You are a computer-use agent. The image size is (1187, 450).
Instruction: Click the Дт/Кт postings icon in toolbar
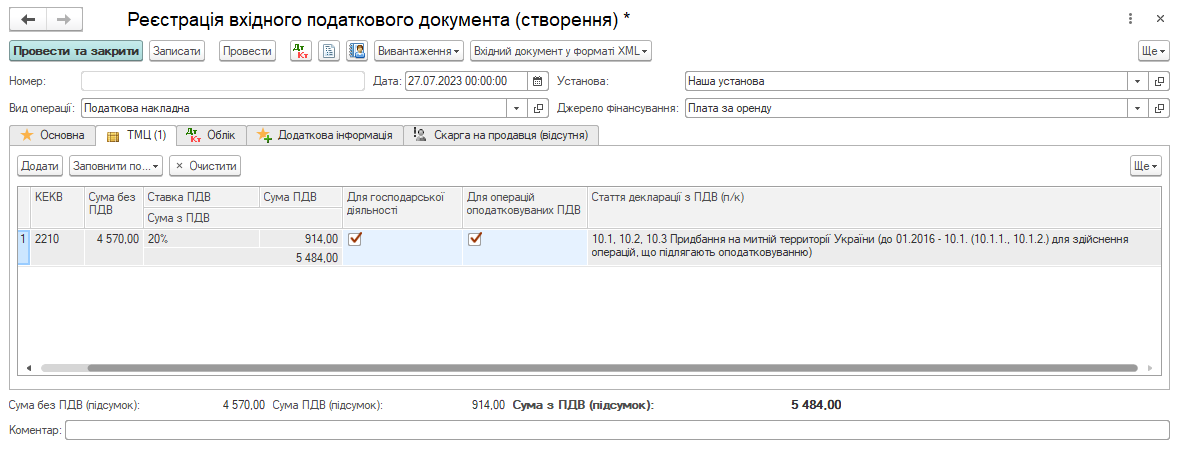point(300,51)
